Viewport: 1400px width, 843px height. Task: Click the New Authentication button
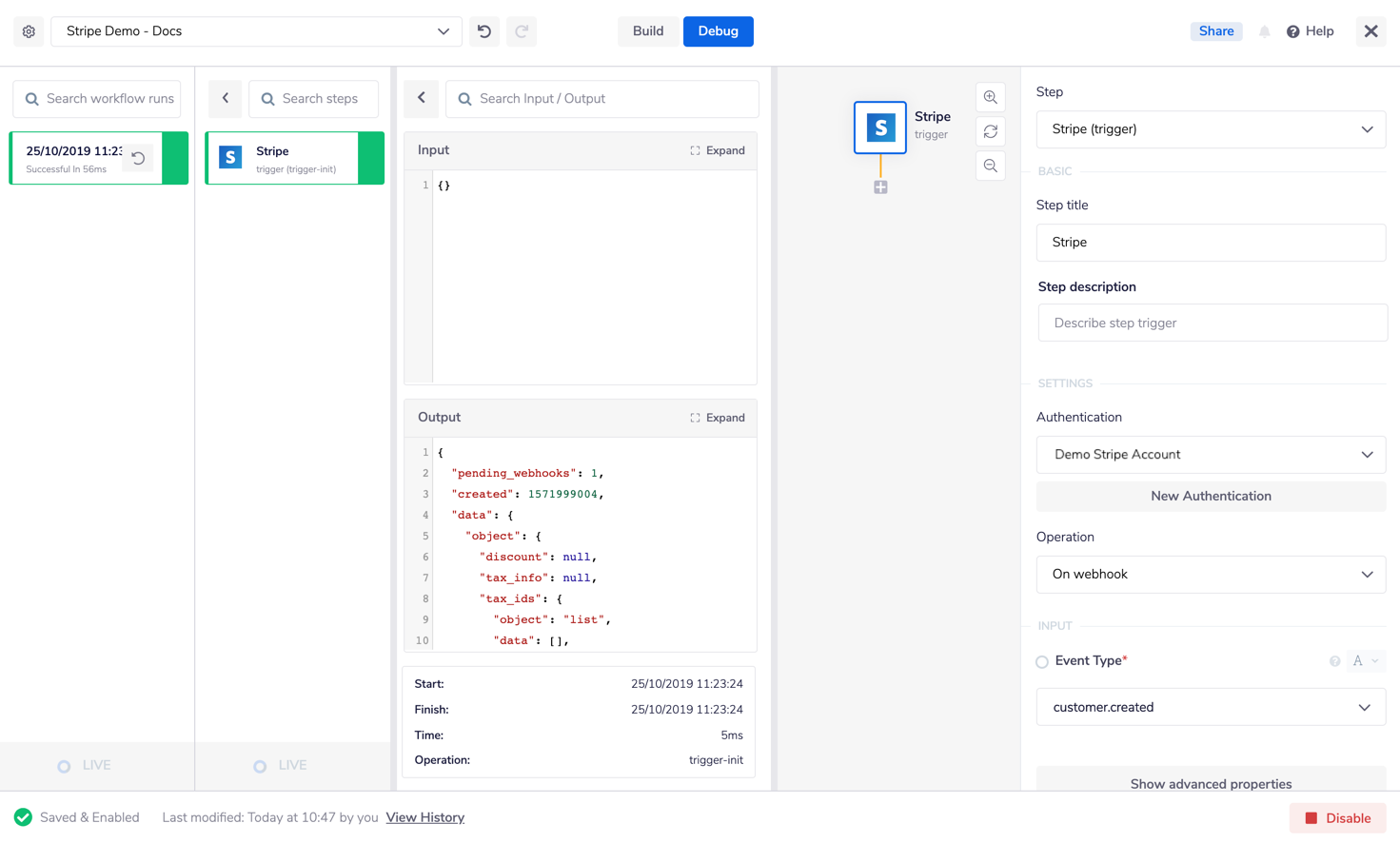click(x=1210, y=497)
